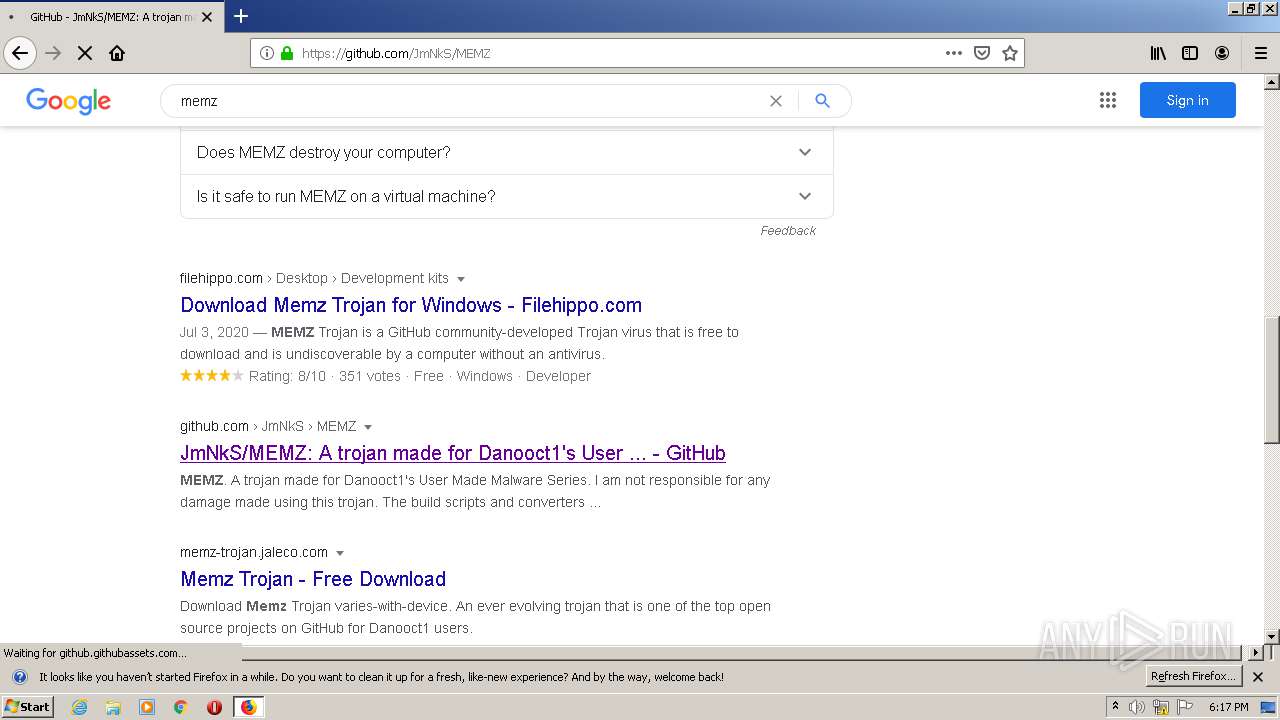This screenshot has height=720, width=1280.
Task: Bookmark this page with the star
Action: tap(1010, 53)
